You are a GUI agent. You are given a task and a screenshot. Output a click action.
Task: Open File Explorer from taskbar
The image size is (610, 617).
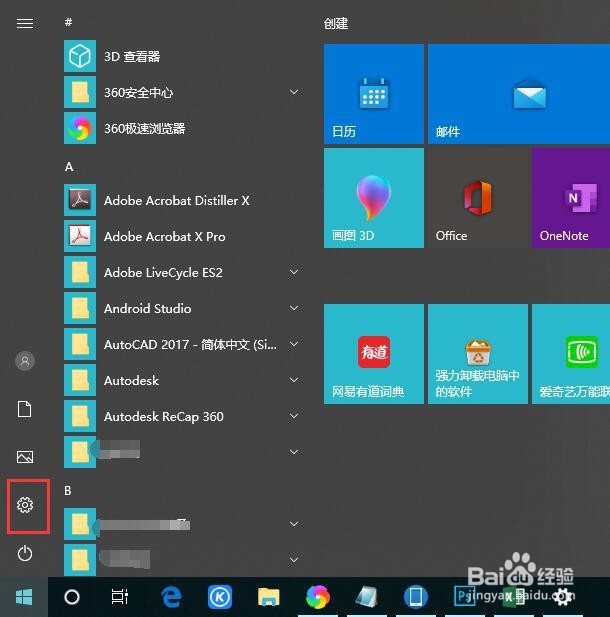pyautogui.click(x=269, y=597)
